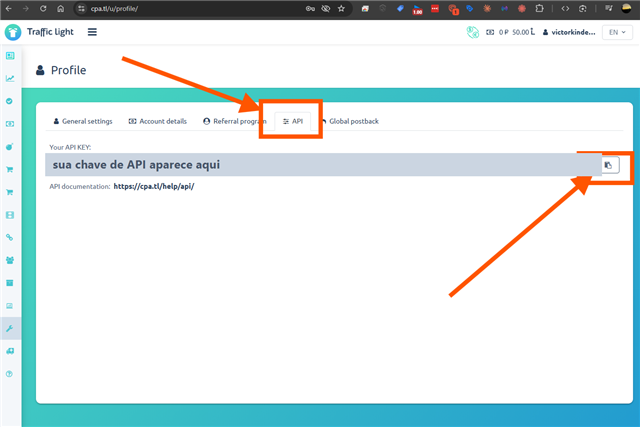
Task: Reload the page with refresh button
Action: coord(43,9)
